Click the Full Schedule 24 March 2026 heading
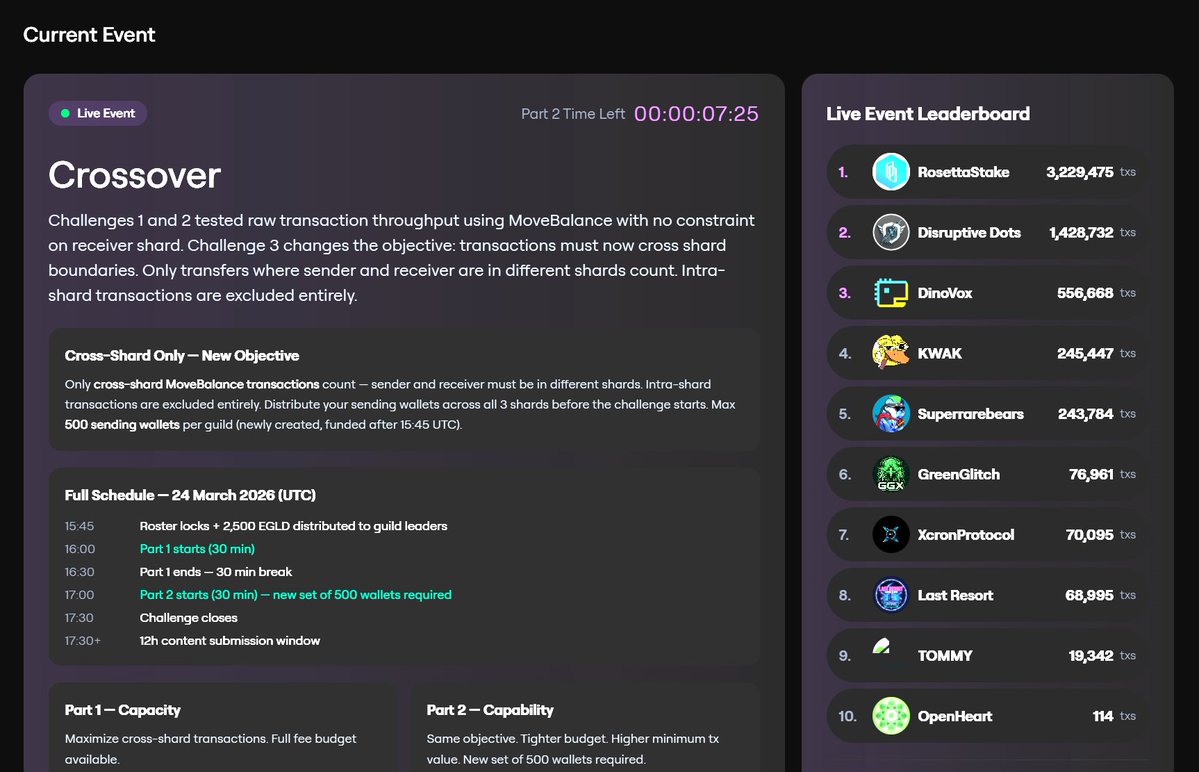 (x=190, y=495)
